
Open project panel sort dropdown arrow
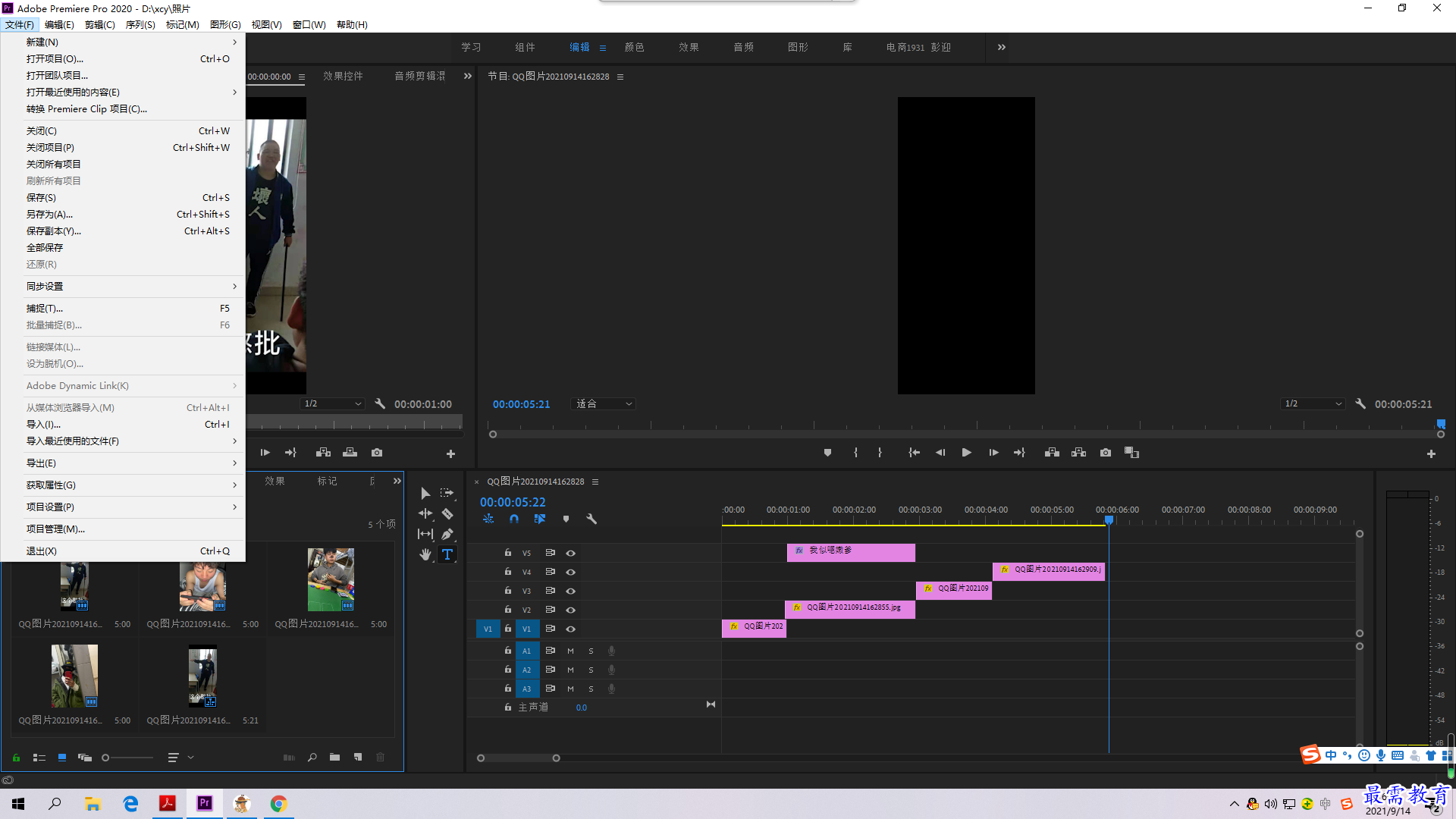tap(190, 757)
